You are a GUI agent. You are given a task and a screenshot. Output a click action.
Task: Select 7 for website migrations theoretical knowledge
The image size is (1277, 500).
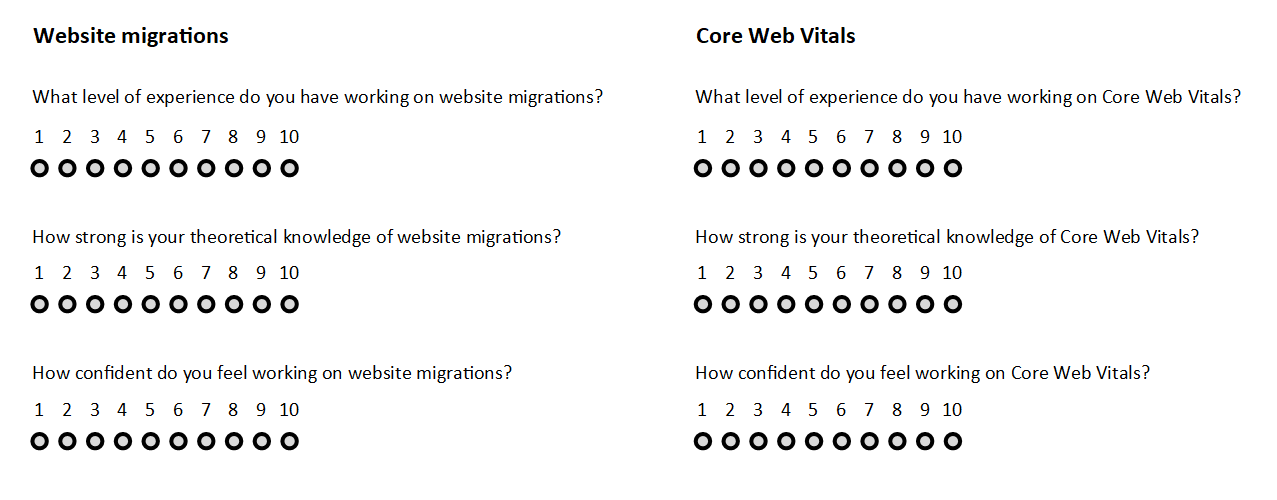click(x=206, y=305)
